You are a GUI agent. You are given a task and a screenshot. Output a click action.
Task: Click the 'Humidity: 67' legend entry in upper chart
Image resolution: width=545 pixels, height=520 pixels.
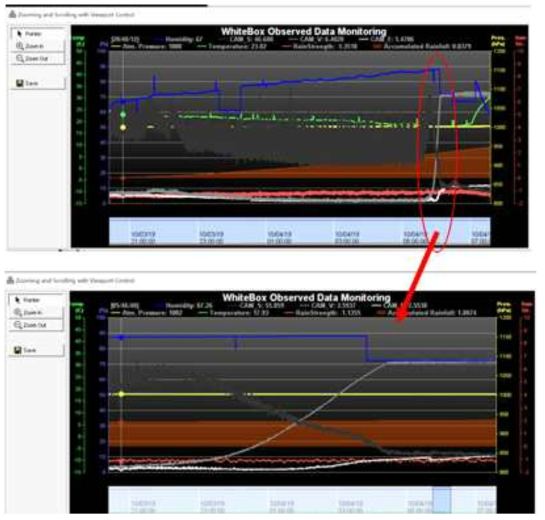coord(178,39)
